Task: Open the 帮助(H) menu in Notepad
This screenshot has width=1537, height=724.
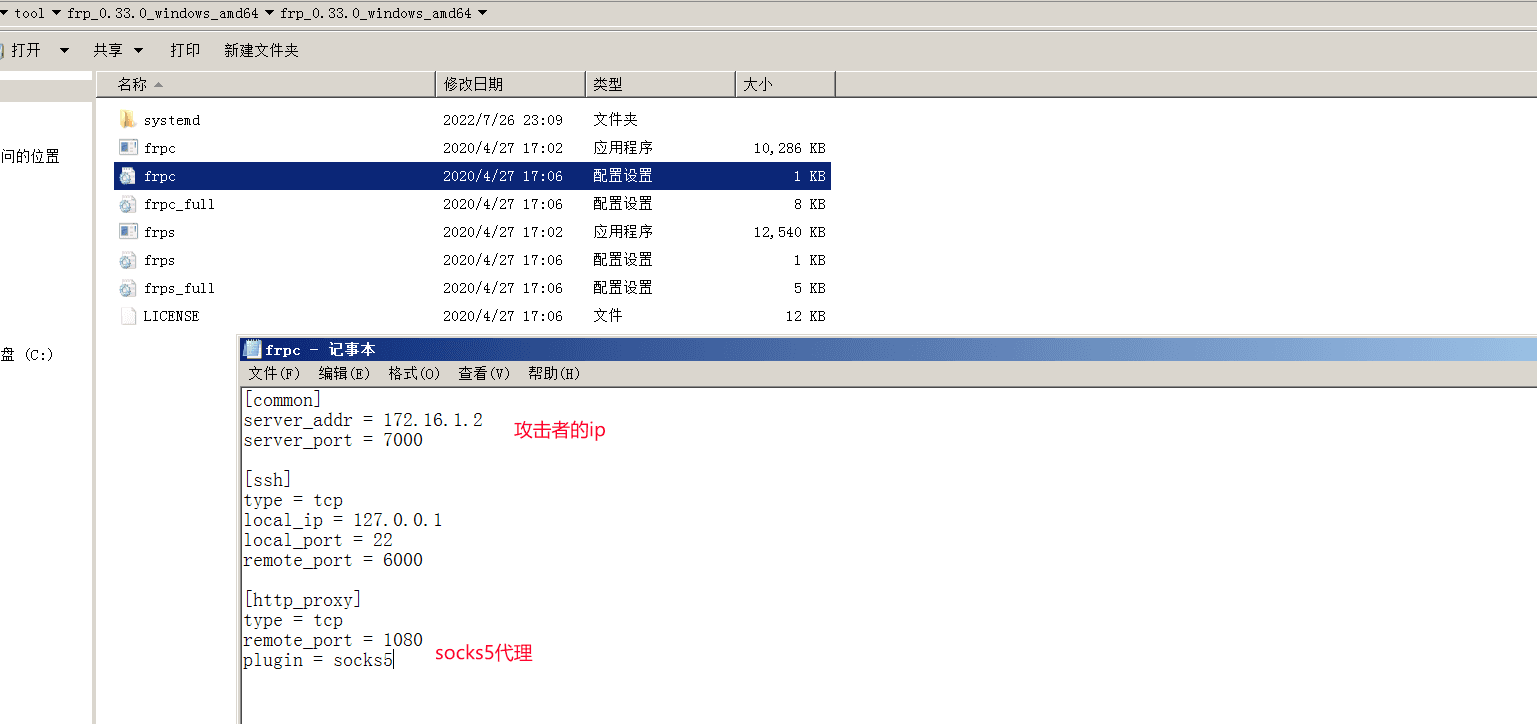Action: [x=554, y=373]
